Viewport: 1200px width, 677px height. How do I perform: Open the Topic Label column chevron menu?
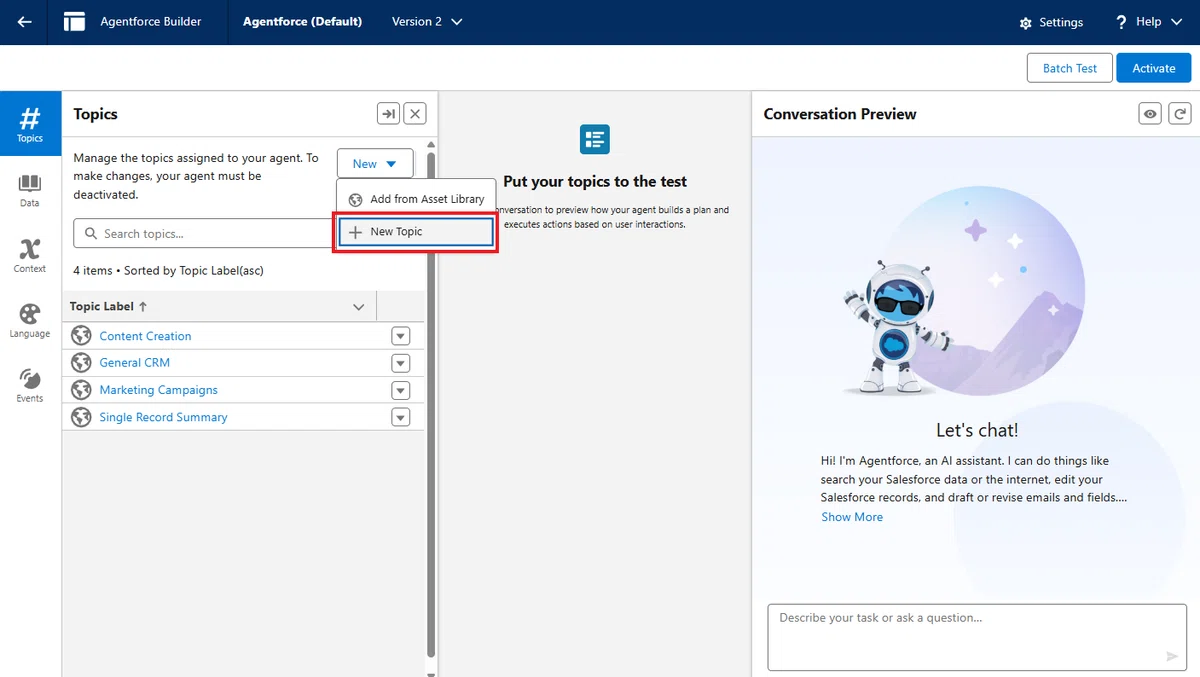(359, 307)
